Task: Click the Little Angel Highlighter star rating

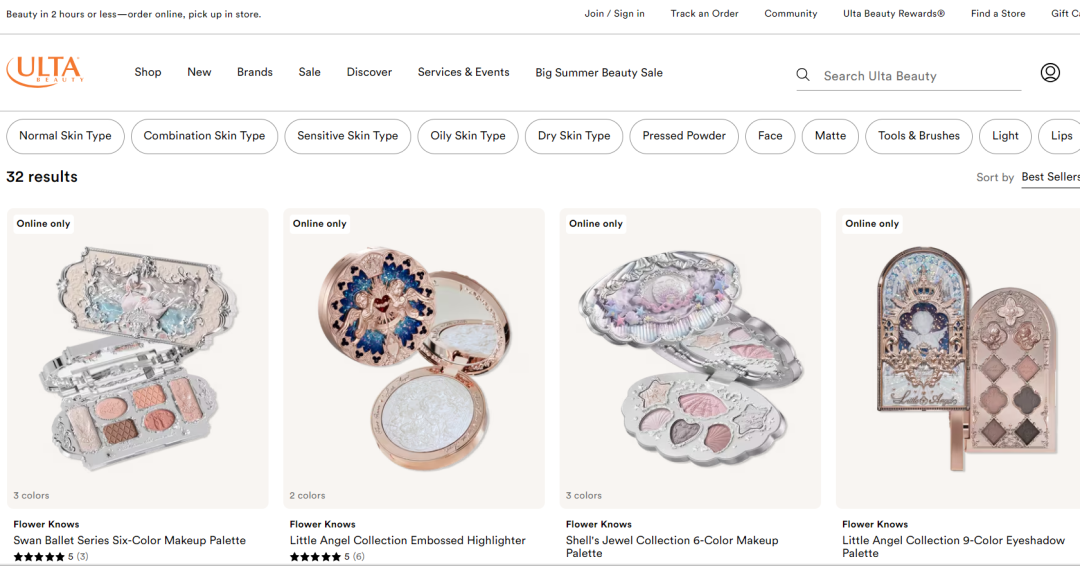Action: (315, 556)
